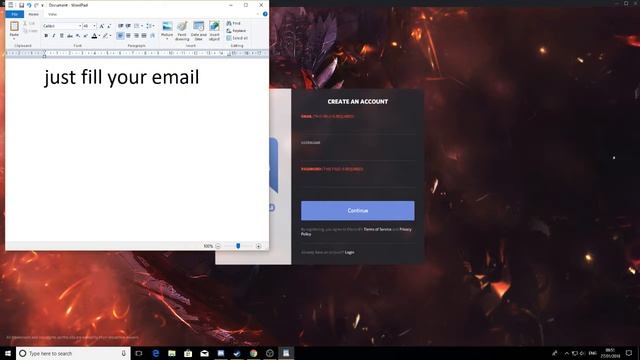
Task: Insert Date and time
Action: click(199, 31)
